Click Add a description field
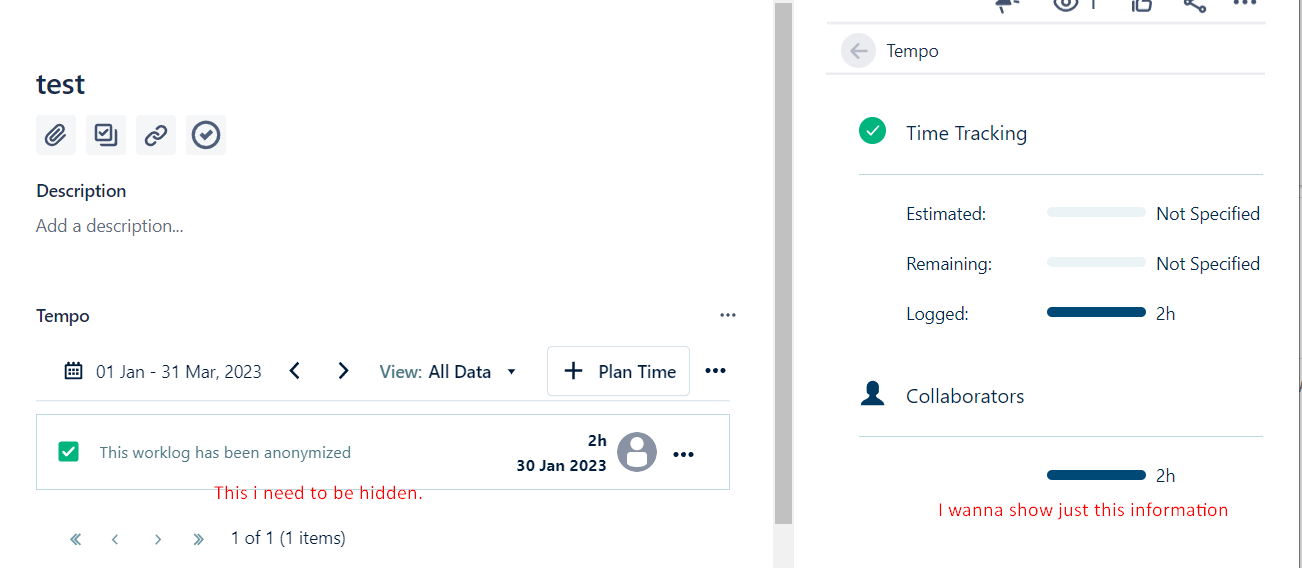This screenshot has height=568, width=1302. [110, 226]
